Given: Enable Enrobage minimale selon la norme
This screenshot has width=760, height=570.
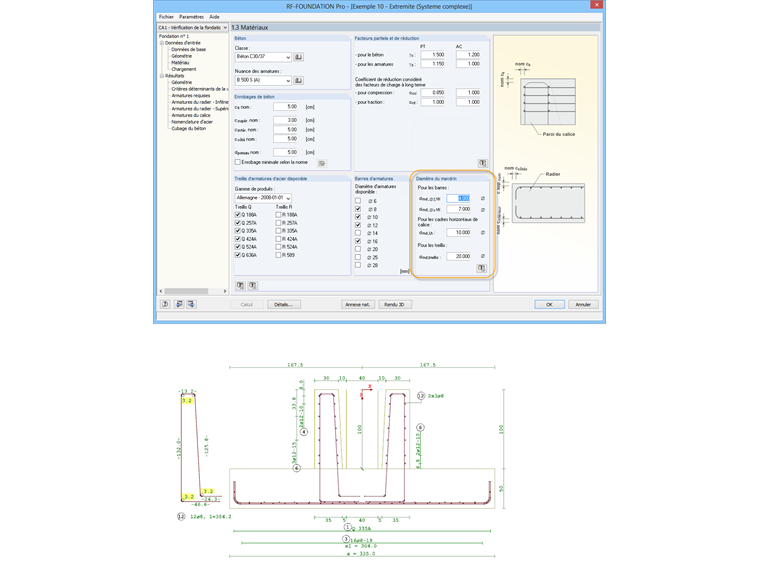Looking at the screenshot, I should click(238, 162).
